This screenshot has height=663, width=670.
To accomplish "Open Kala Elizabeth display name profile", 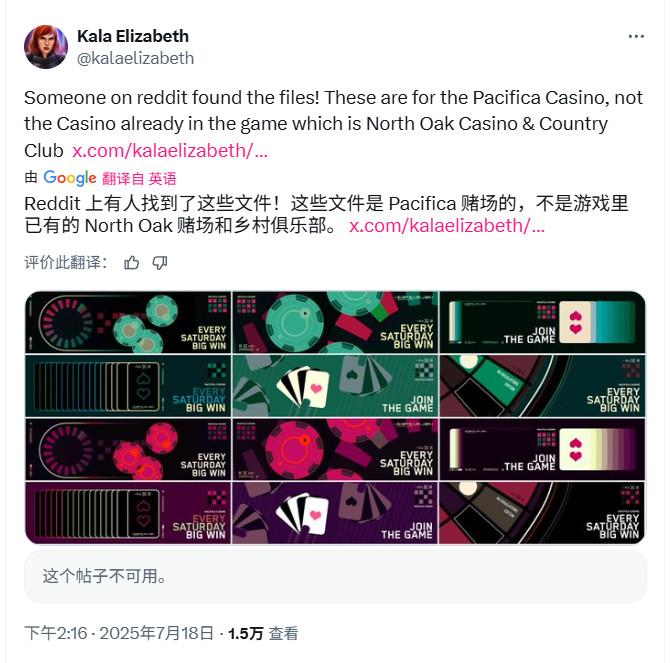I will click(133, 36).
